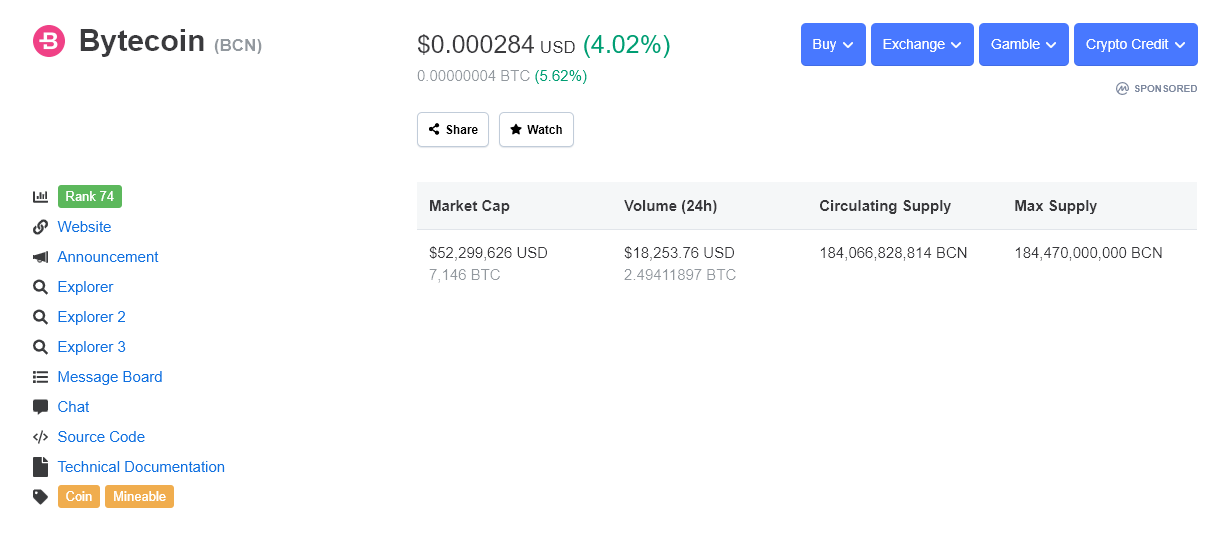The width and height of the screenshot is (1214, 547).
Task: Click the tag icon beside Coin label
Action: [x=40, y=497]
